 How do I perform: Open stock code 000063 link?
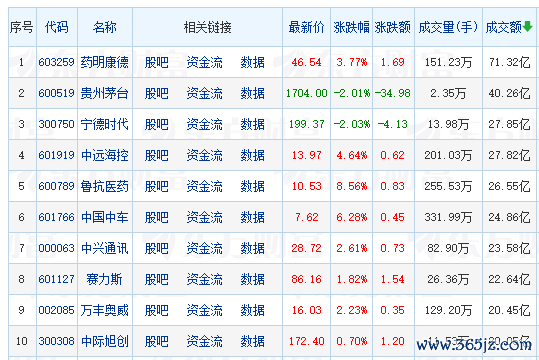click(x=56, y=248)
